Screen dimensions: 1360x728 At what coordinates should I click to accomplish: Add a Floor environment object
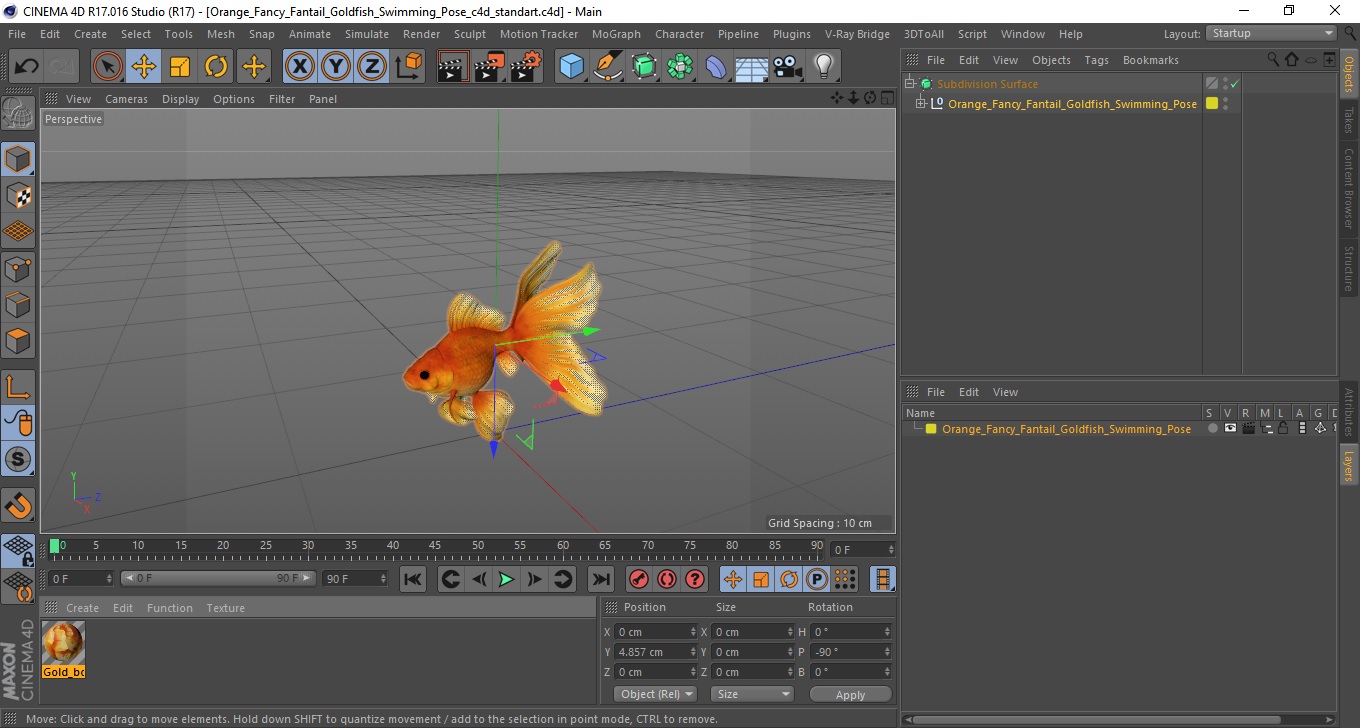point(752,67)
